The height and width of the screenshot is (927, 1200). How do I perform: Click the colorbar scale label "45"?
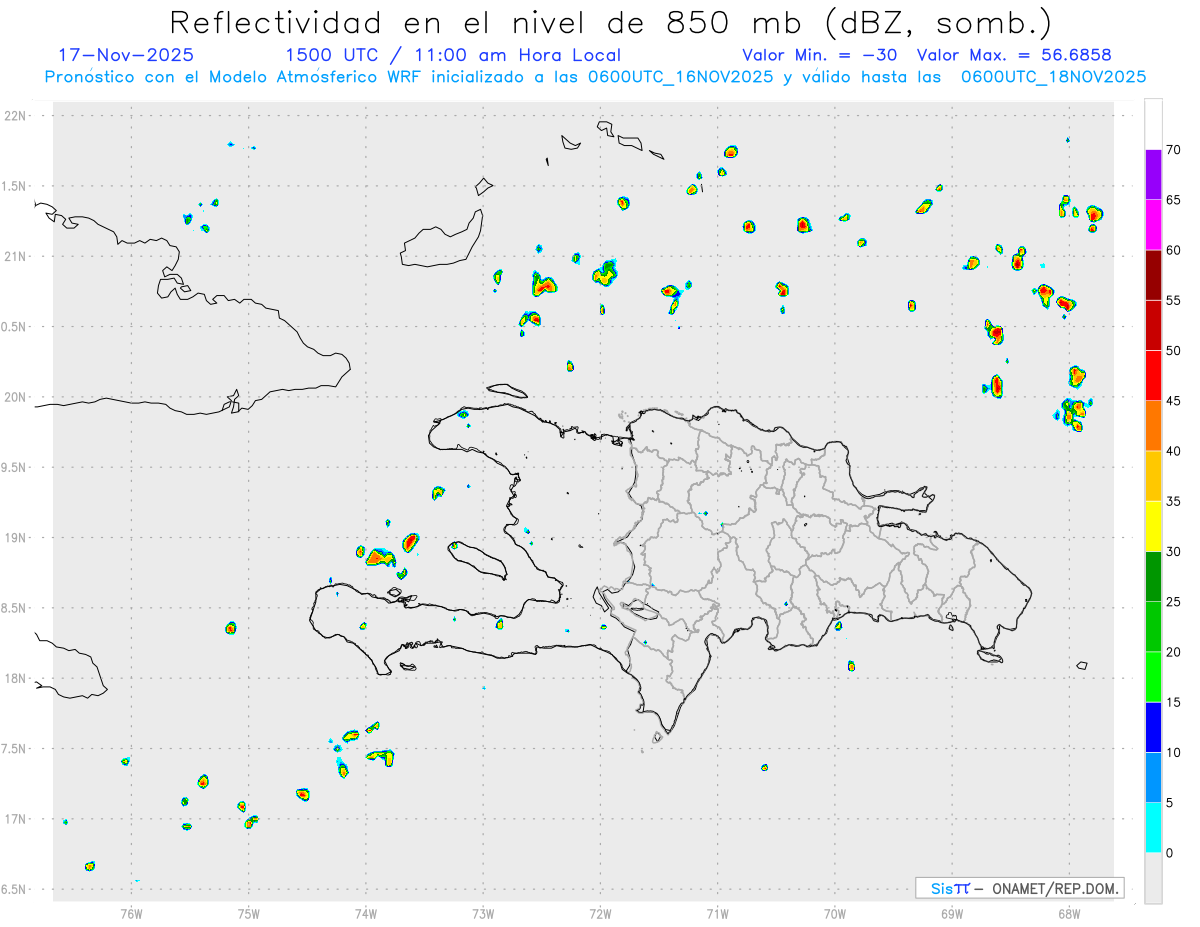click(x=1174, y=401)
